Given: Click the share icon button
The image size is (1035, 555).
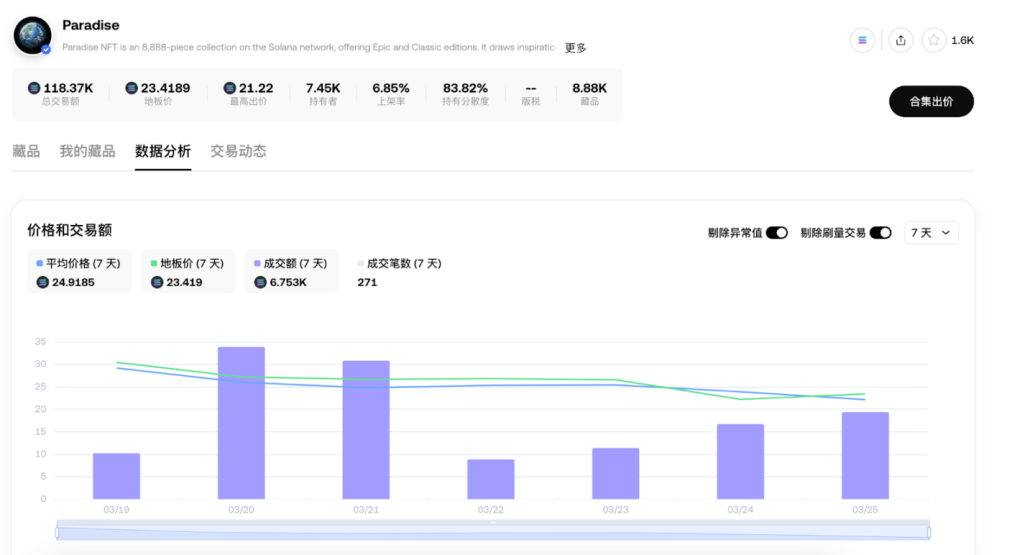Looking at the screenshot, I should pos(901,40).
